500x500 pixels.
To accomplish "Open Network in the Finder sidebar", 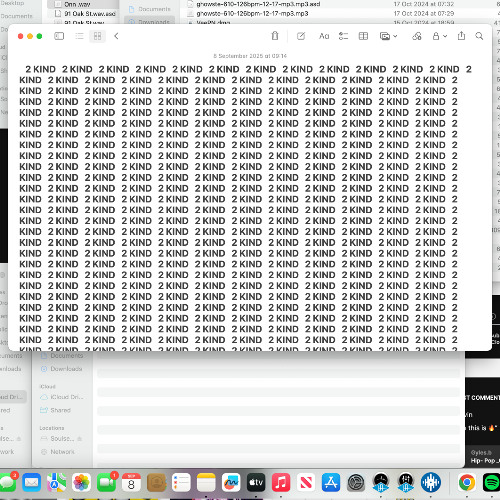I will click(x=58, y=452).
